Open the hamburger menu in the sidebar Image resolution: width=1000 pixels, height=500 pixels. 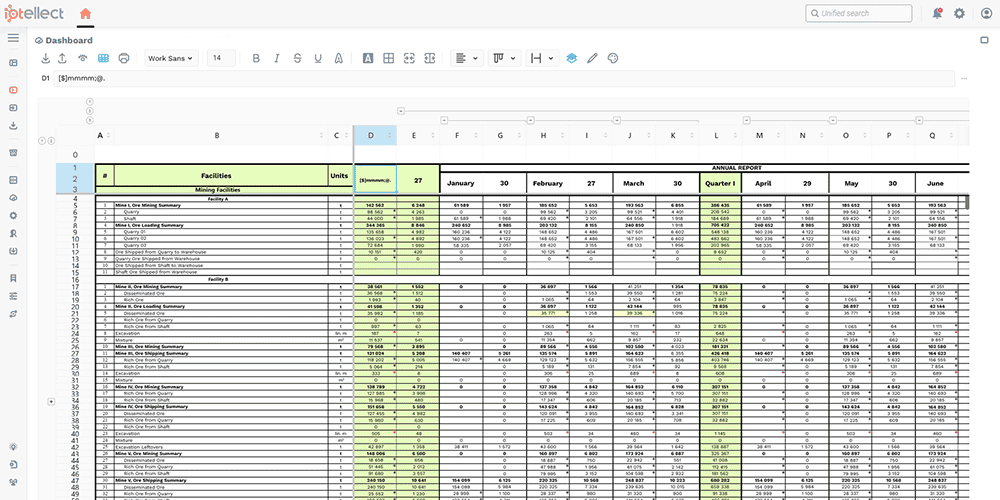pos(13,38)
